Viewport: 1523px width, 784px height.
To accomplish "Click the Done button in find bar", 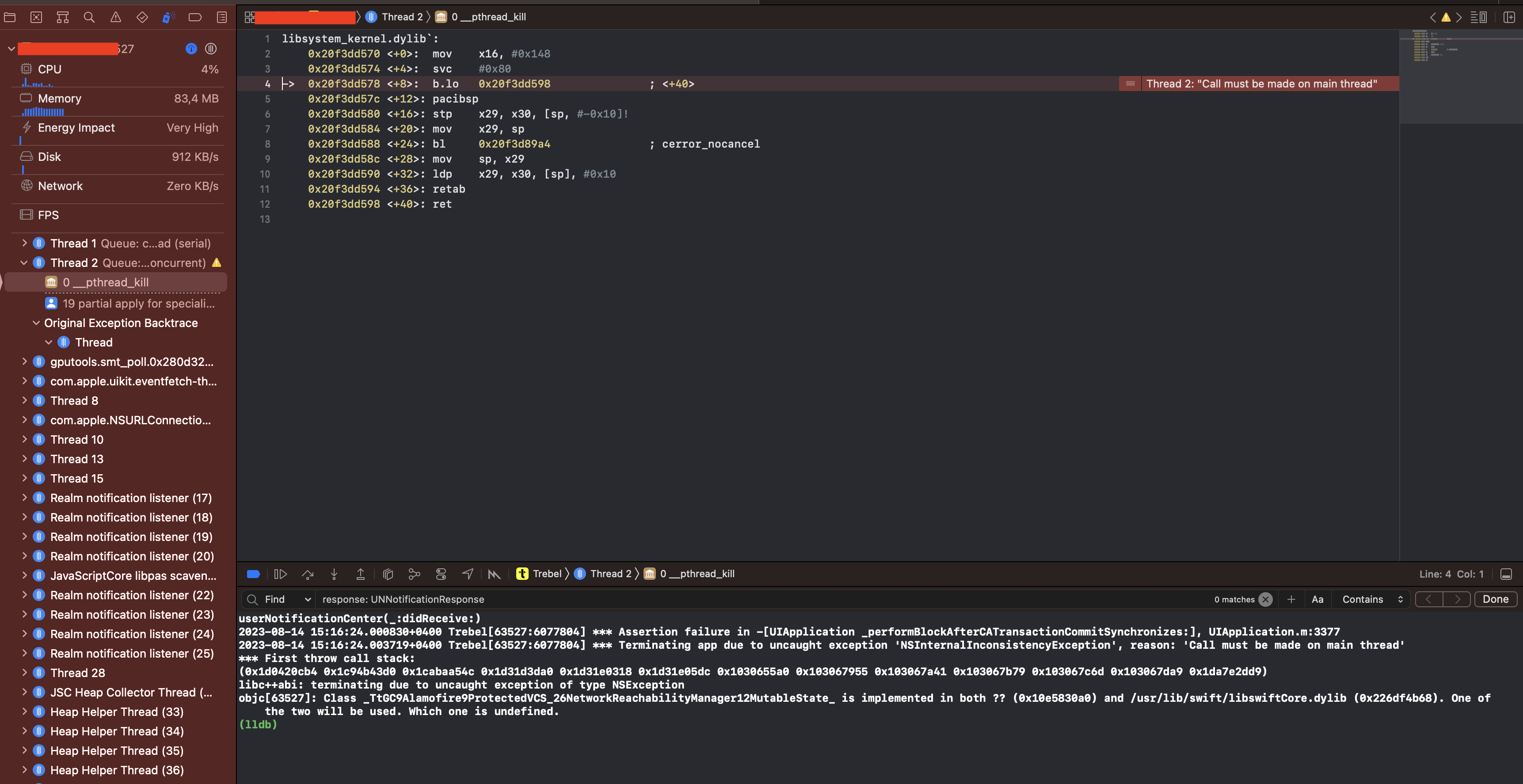I will tap(1495, 599).
